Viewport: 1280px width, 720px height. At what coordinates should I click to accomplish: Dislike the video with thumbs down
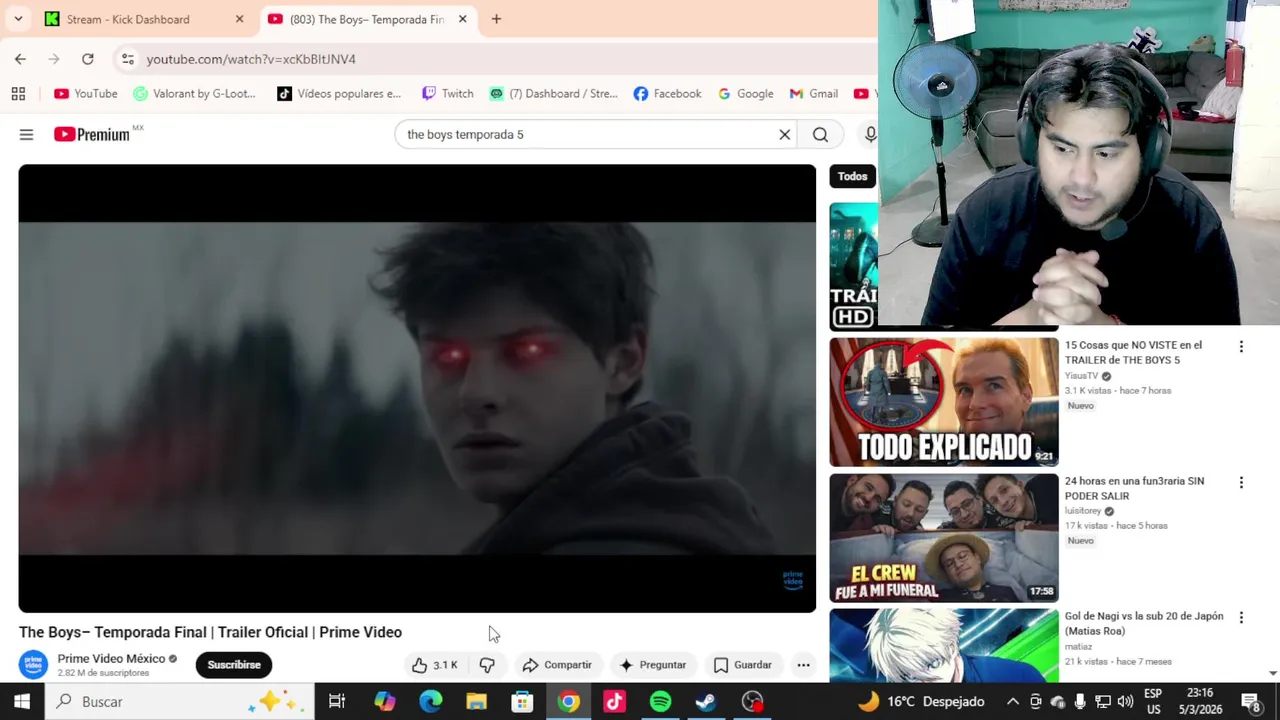tap(487, 665)
